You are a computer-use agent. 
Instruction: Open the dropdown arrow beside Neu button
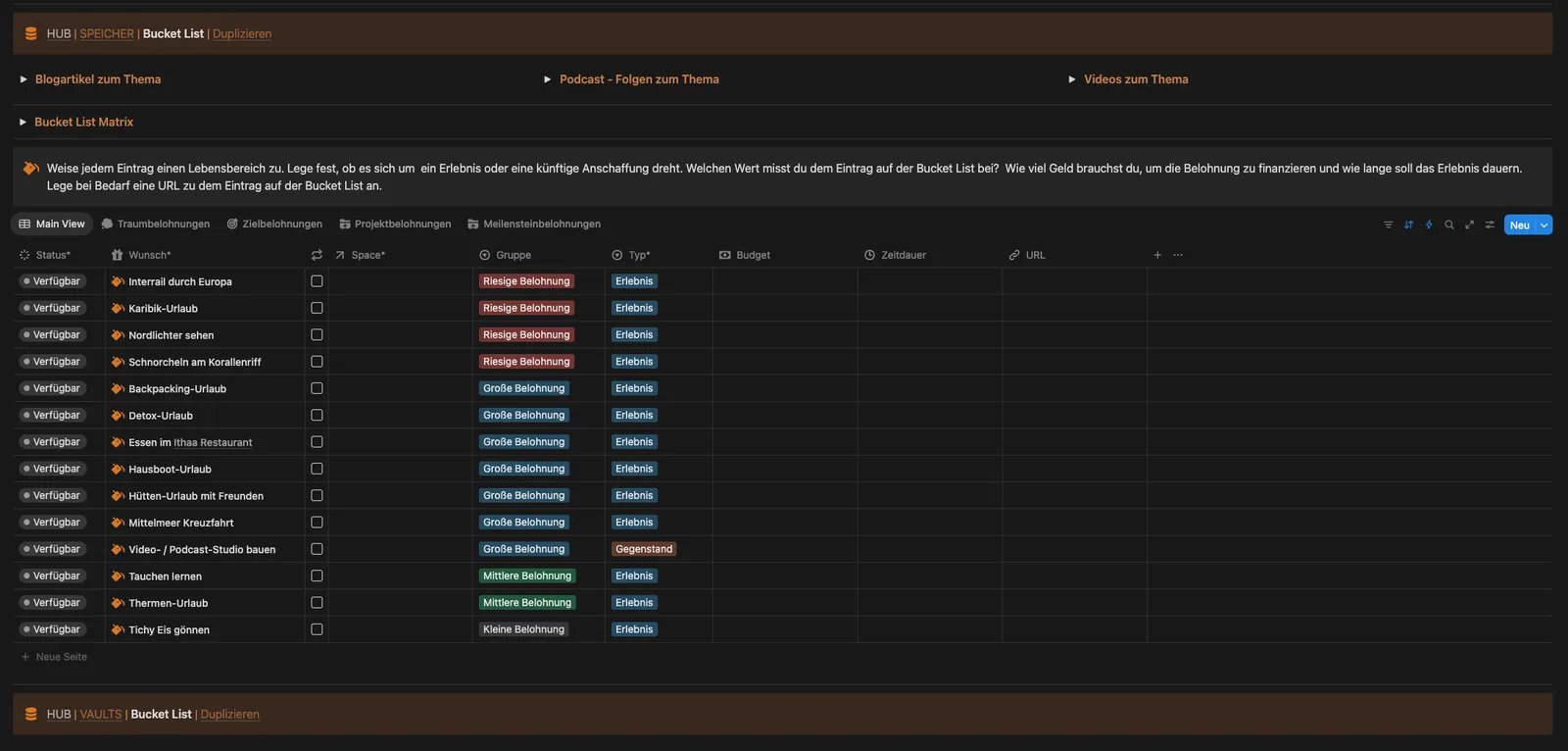1544,225
